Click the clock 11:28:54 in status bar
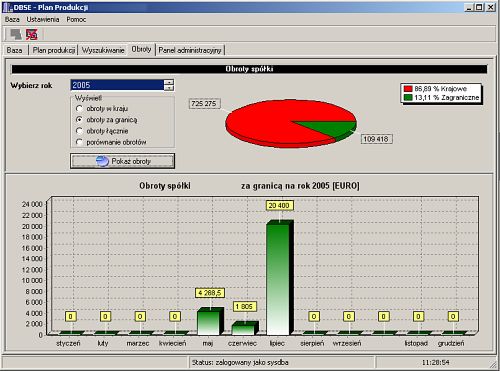 [436, 362]
